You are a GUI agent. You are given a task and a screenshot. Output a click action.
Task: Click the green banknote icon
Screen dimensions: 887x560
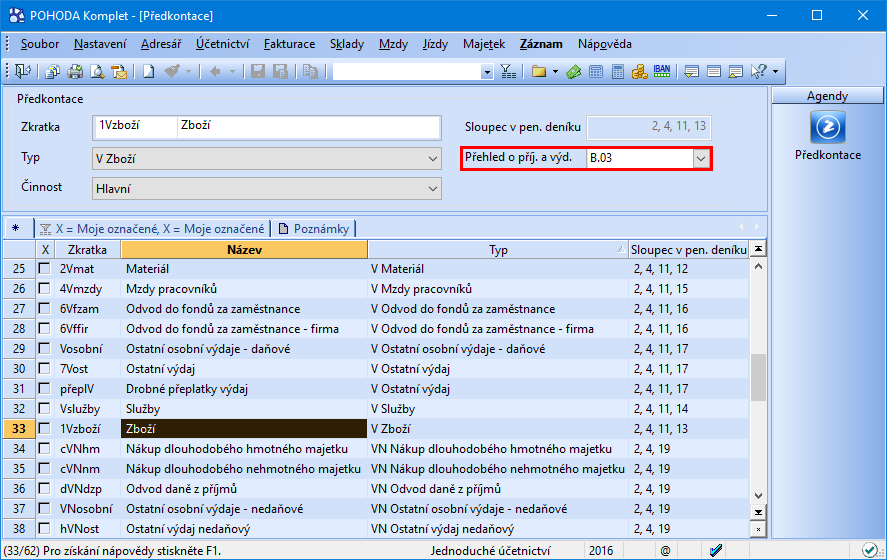[x=574, y=71]
